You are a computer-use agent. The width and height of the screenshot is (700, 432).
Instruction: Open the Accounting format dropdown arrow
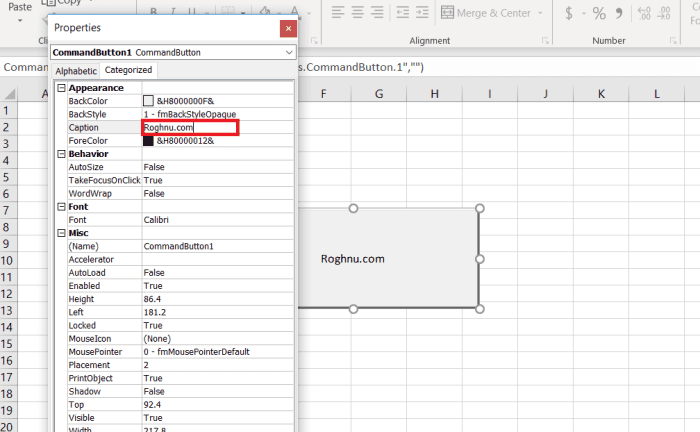[x=583, y=14]
